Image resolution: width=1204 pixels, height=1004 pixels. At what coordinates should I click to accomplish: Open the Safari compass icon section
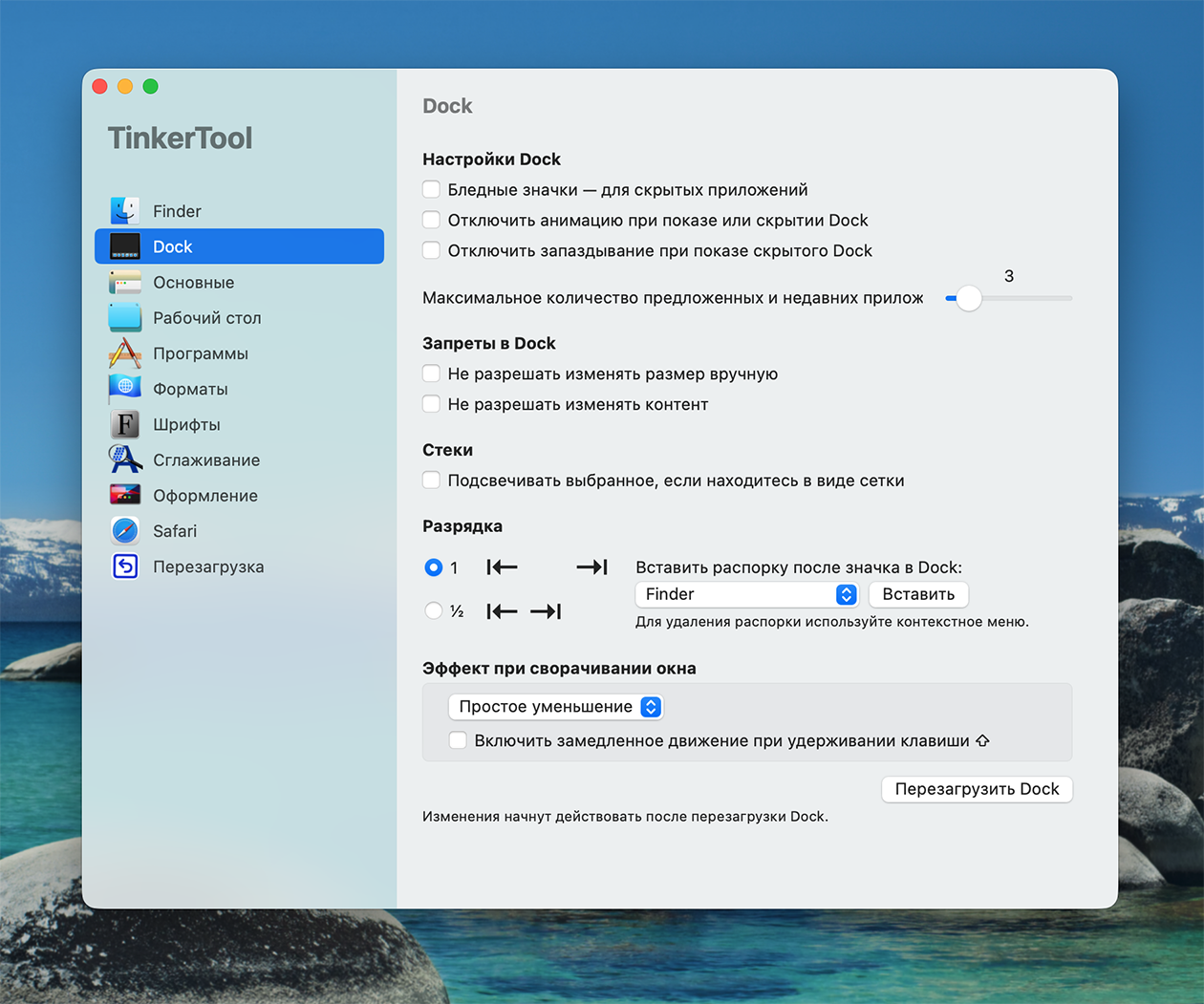coord(125,531)
